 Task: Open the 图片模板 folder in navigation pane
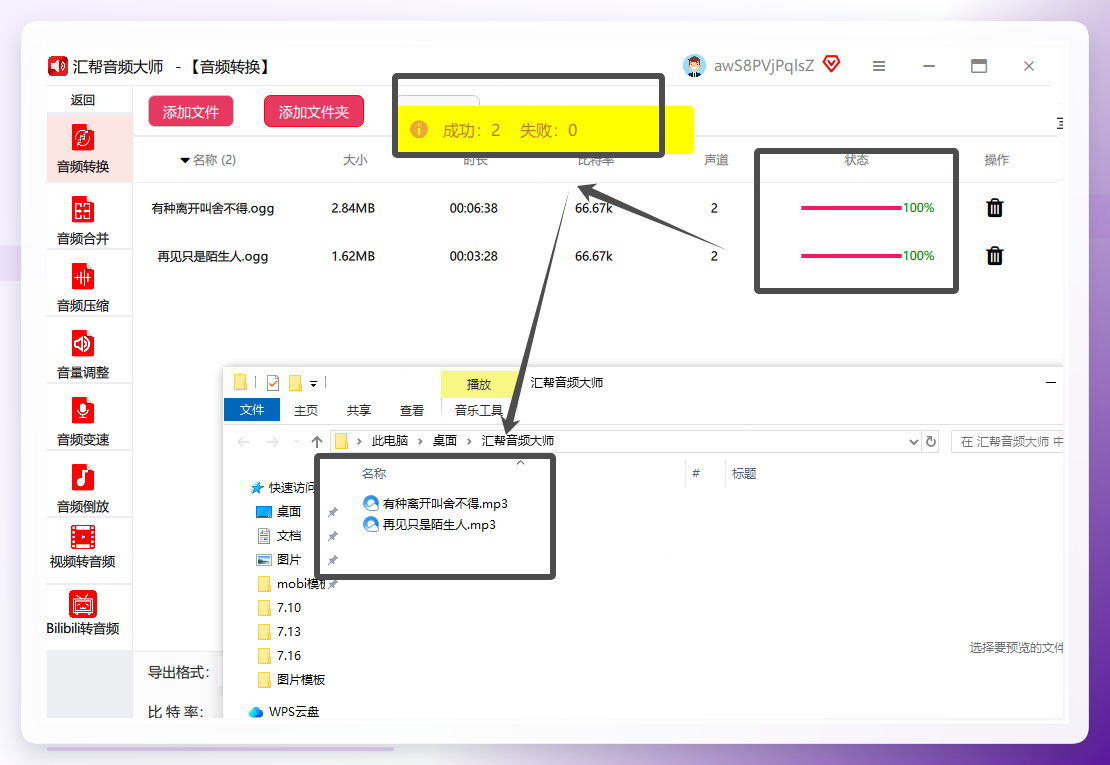pyautogui.click(x=292, y=680)
